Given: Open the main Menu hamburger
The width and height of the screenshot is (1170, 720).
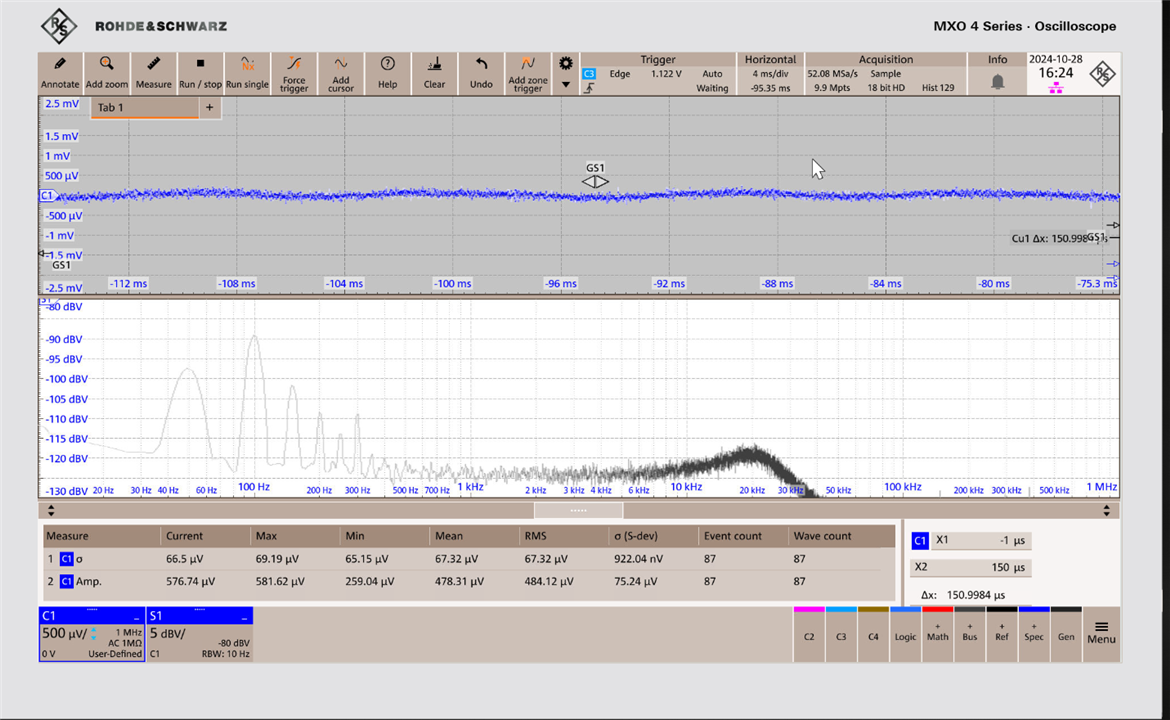Looking at the screenshot, I should click(1101, 633).
